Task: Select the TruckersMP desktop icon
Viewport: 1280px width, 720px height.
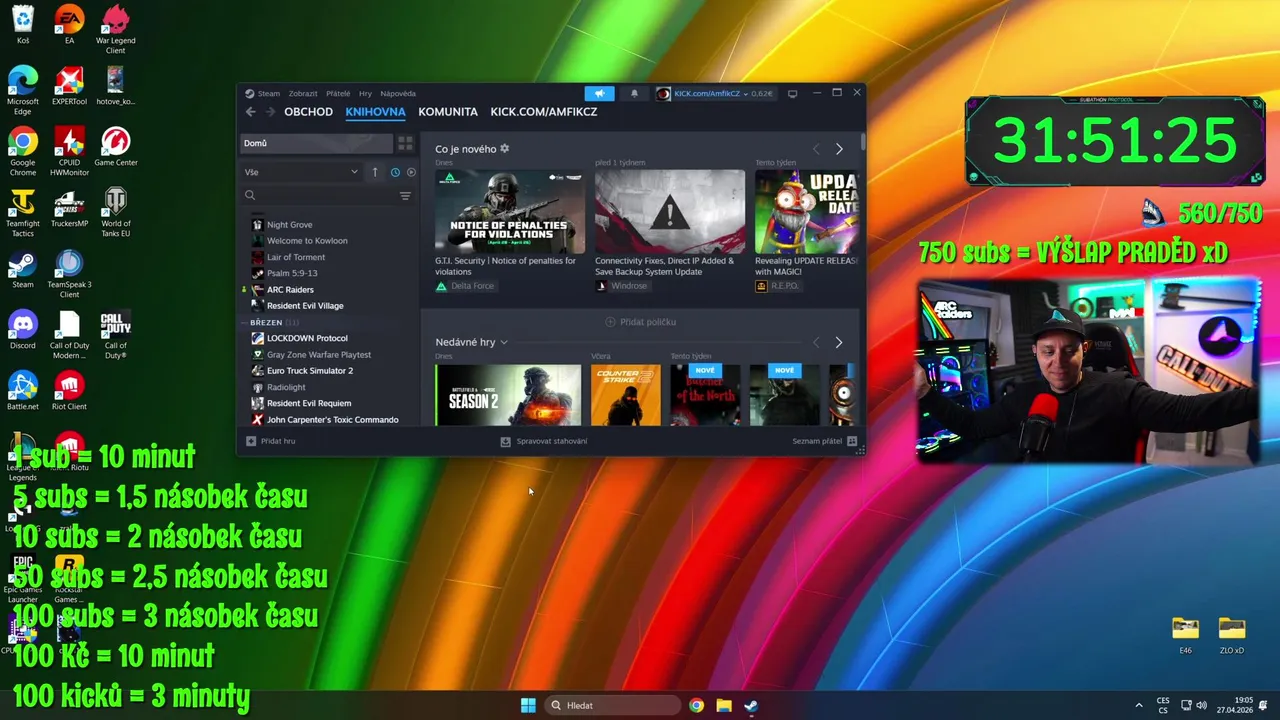Action: [69, 208]
